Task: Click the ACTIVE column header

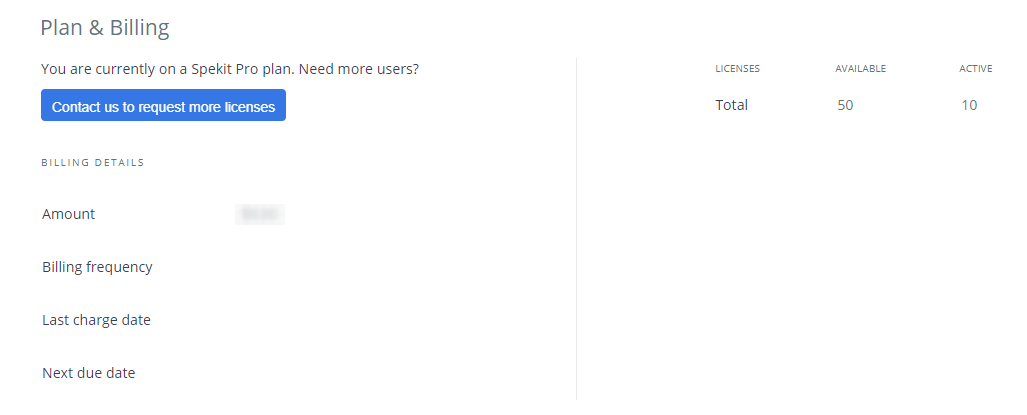Action: tap(975, 69)
